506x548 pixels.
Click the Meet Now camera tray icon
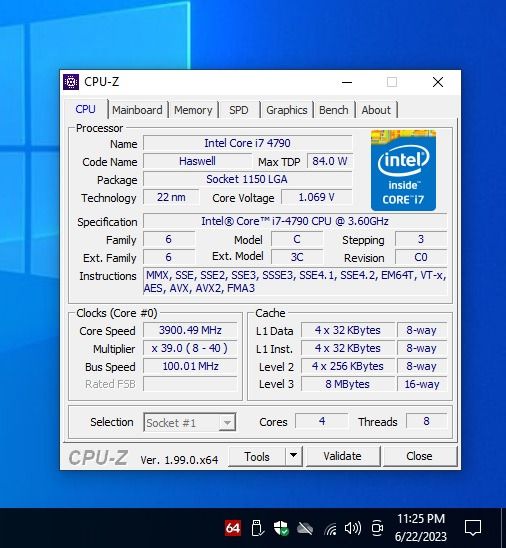377,528
